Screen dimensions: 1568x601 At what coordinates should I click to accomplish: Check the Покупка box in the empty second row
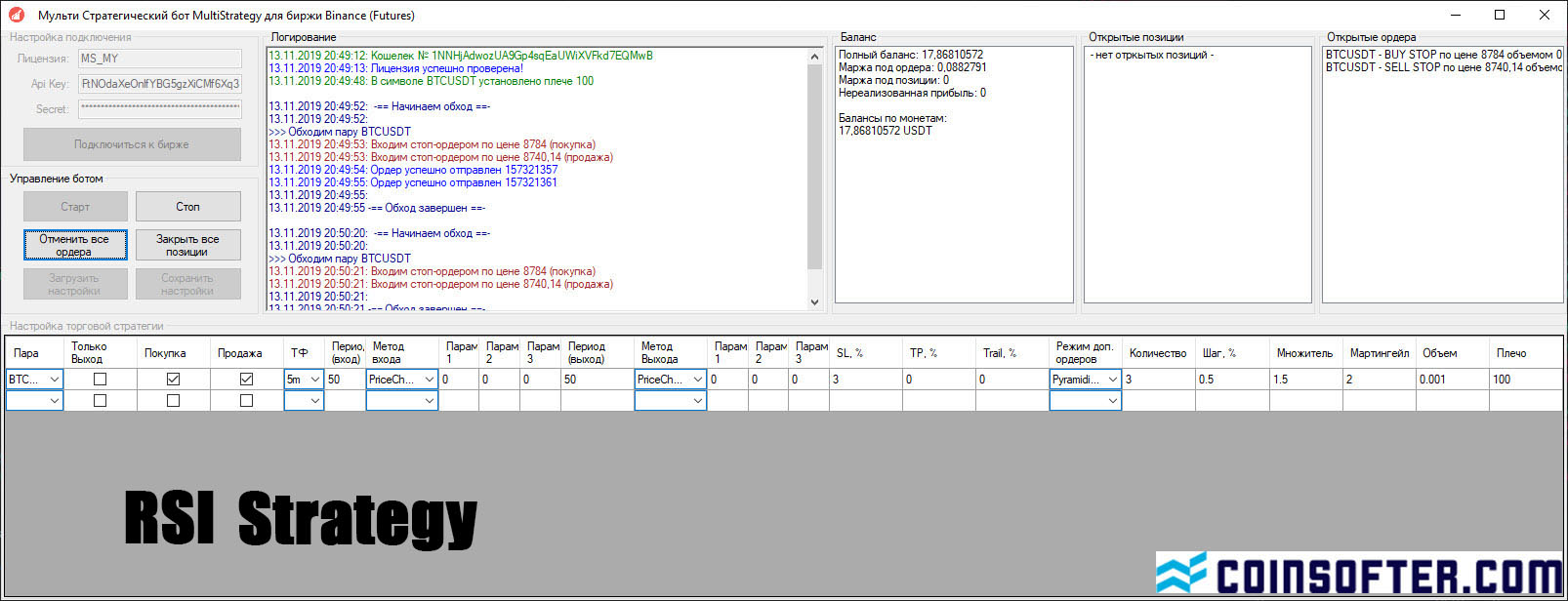coord(174,400)
